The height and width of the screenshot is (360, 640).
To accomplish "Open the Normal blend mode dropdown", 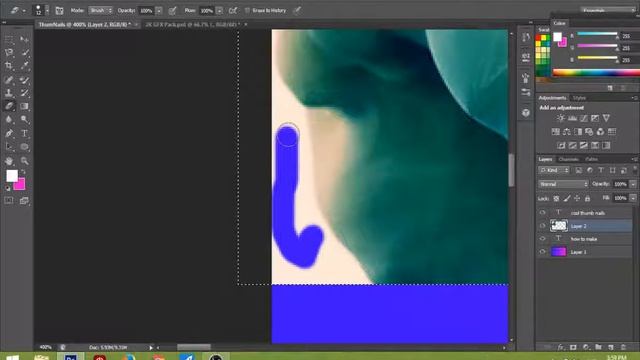I will [x=564, y=184].
